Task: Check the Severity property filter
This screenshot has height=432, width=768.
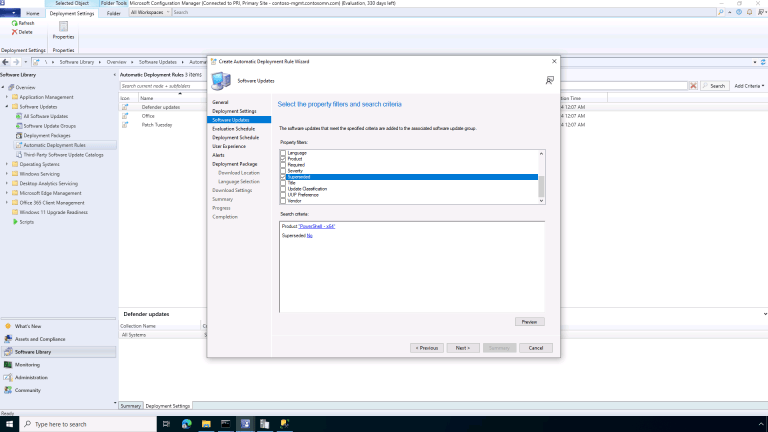Action: pos(283,171)
